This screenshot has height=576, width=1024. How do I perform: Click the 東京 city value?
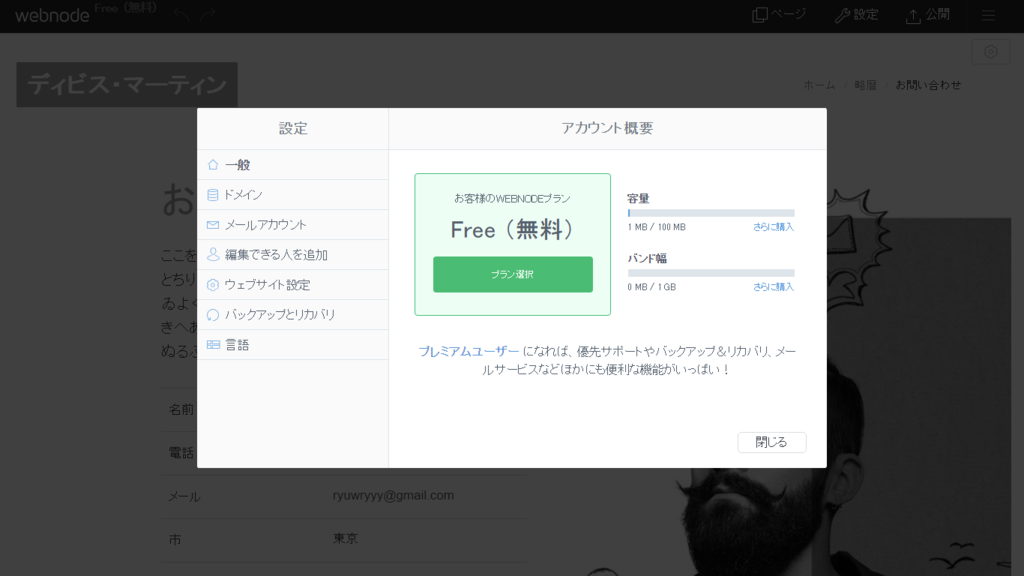(x=345, y=539)
